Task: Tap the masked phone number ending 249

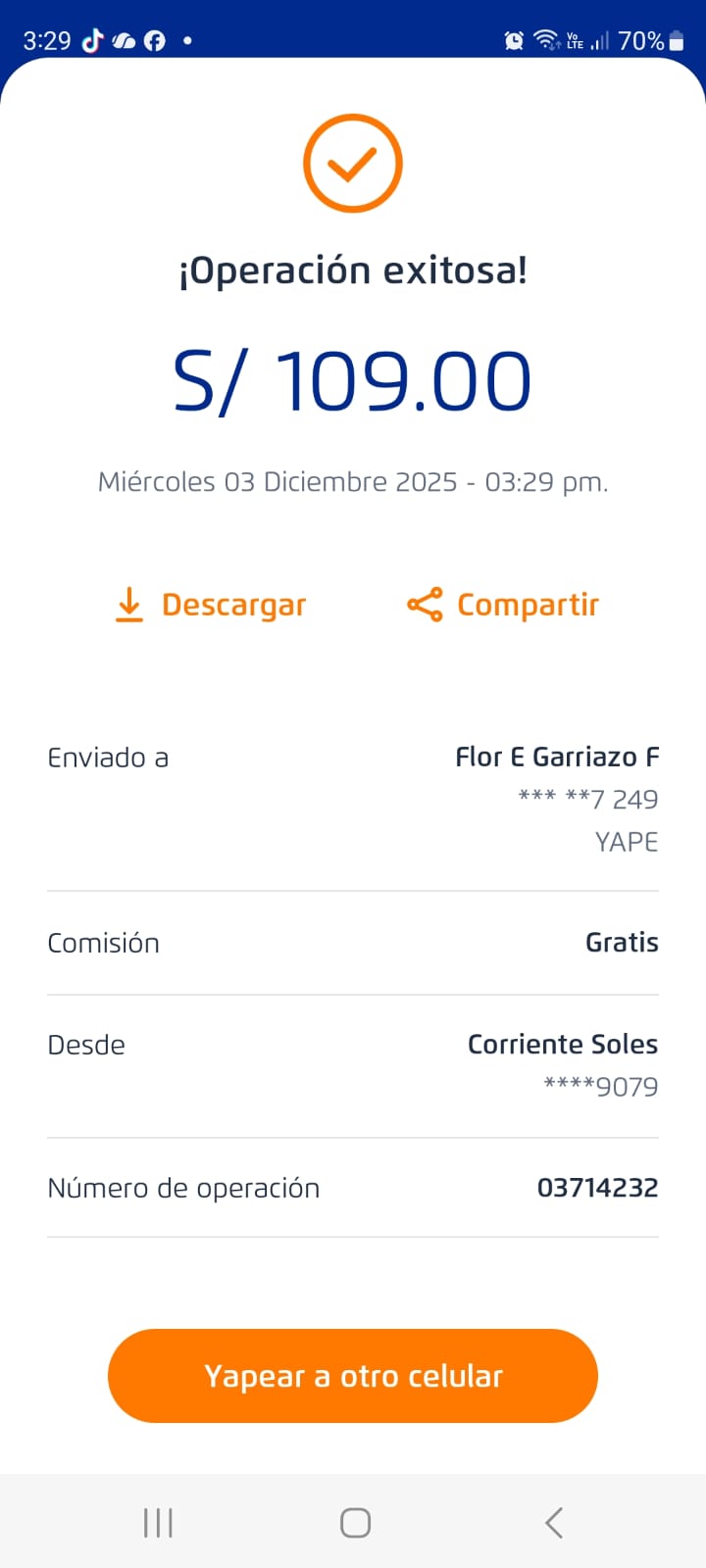Action: 588,799
